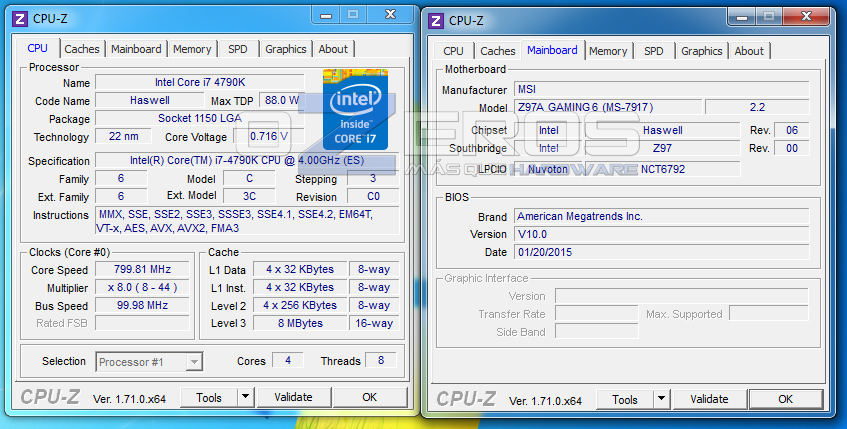Click the Ext. Model value 3C
This screenshot has height=429, width=847.
pyautogui.click(x=249, y=196)
